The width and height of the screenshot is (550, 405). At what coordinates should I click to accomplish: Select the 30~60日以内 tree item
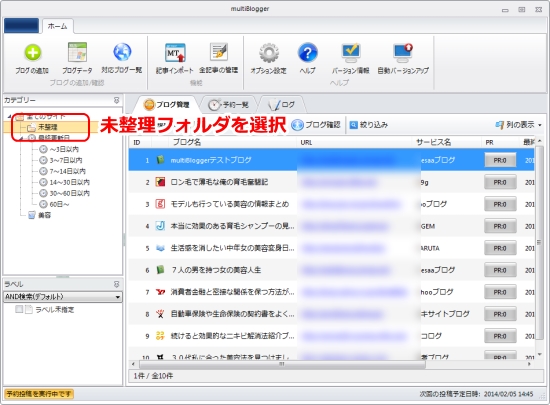(65, 193)
